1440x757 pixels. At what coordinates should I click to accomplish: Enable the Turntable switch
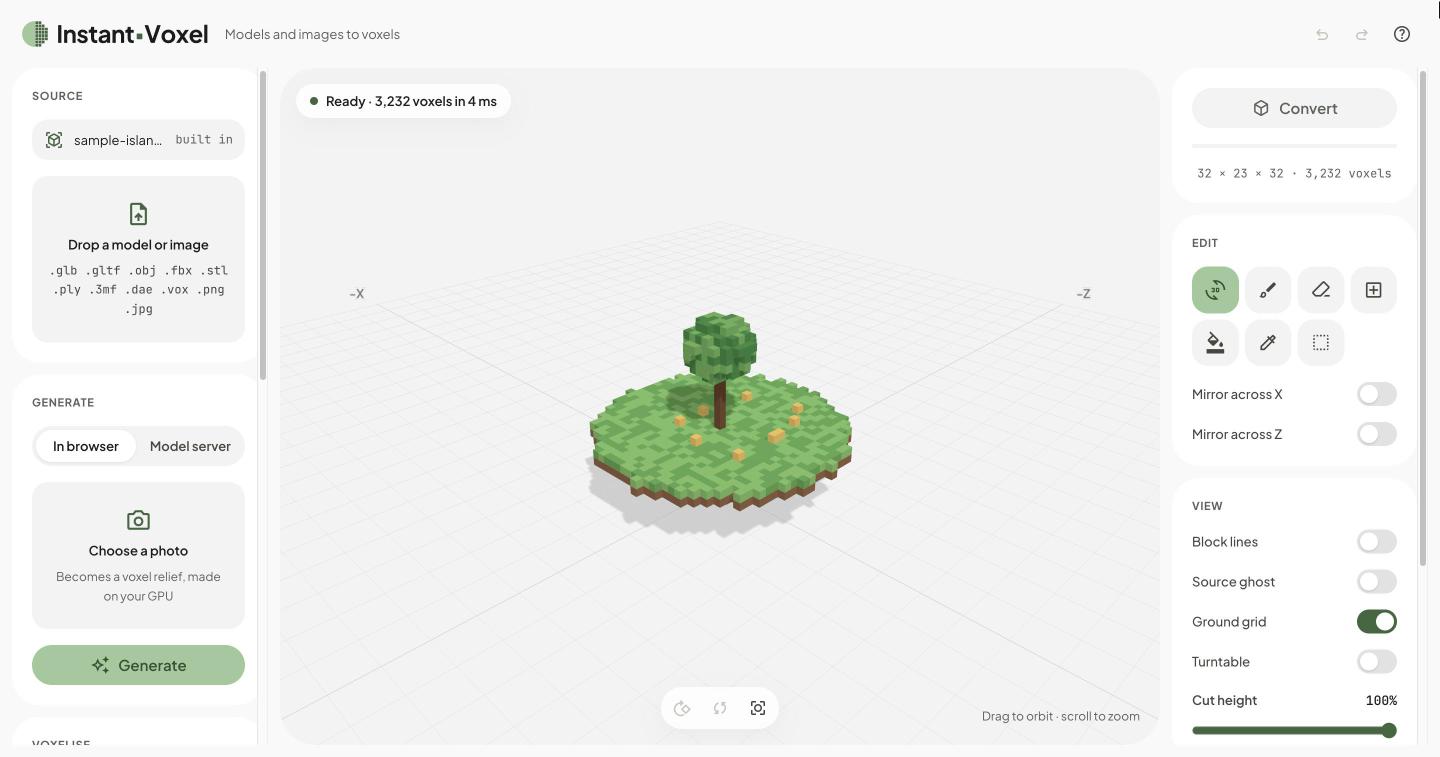1377,662
